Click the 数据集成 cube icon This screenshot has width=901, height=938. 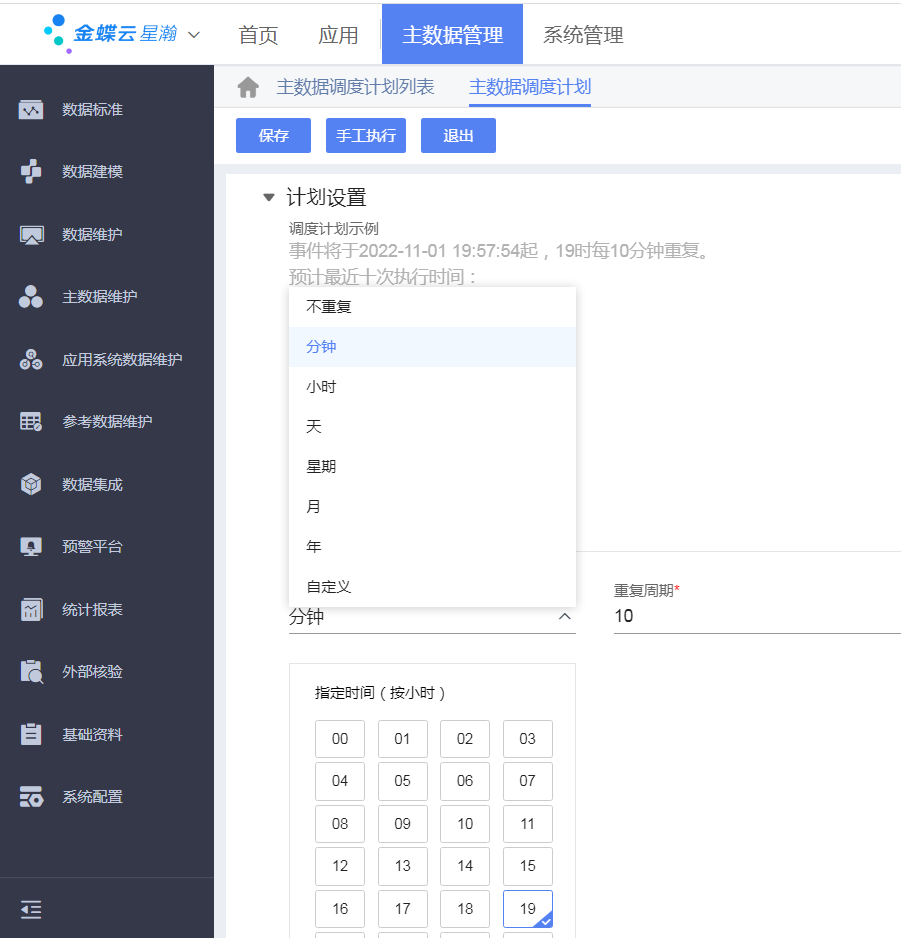(x=31, y=484)
